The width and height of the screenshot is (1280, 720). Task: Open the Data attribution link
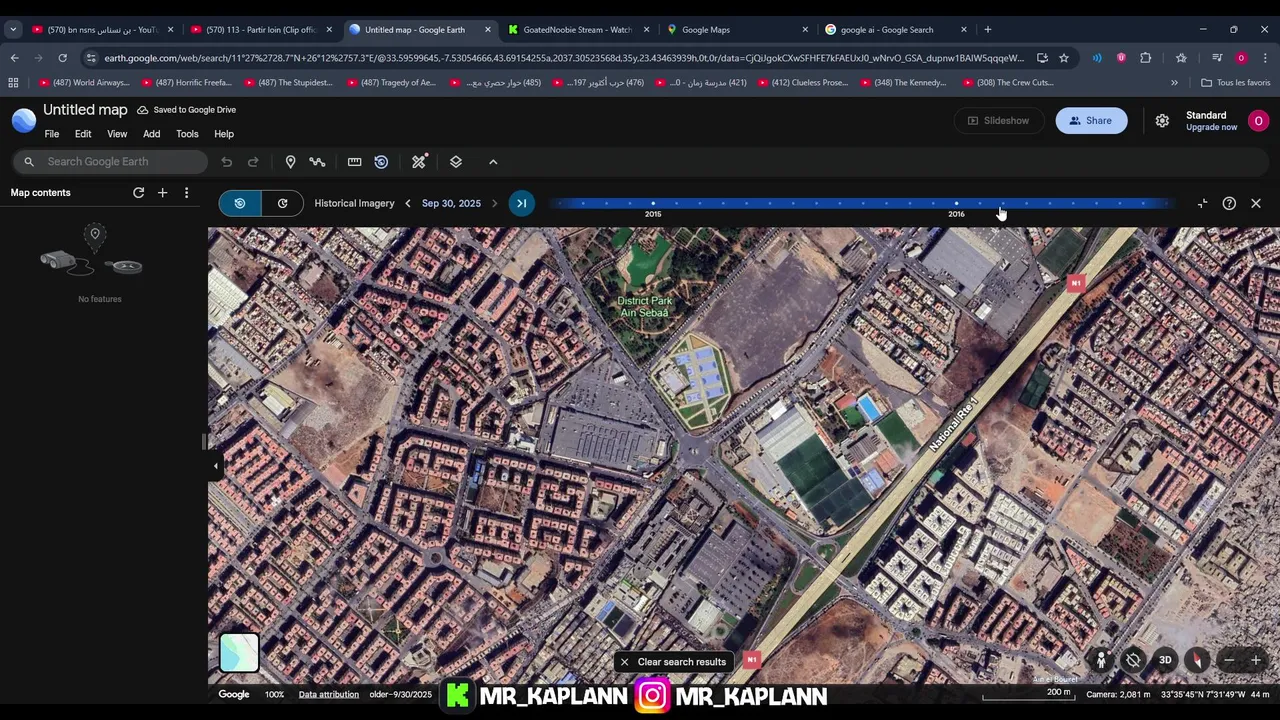(328, 694)
